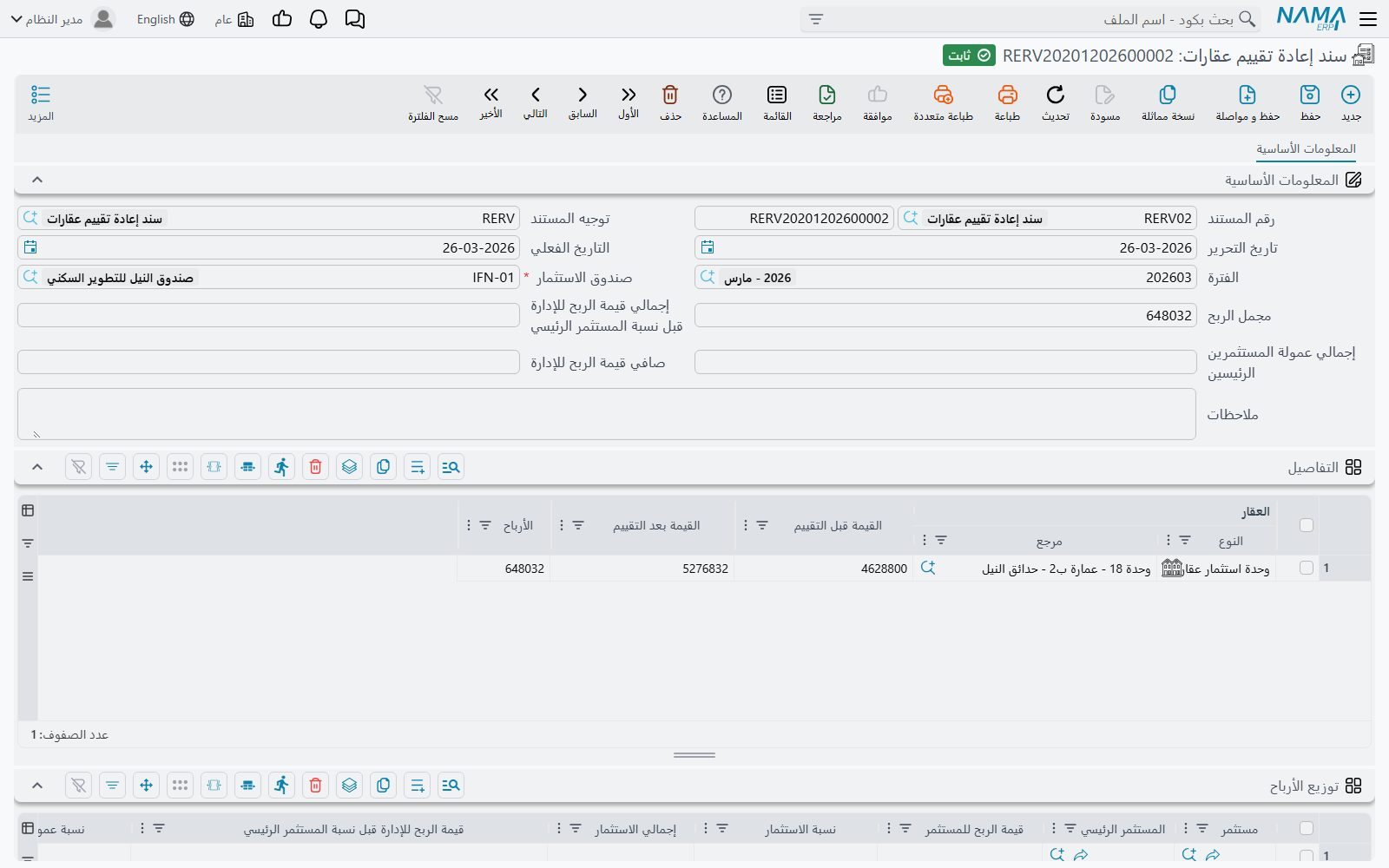Open the system administrator user menu

click(x=63, y=19)
